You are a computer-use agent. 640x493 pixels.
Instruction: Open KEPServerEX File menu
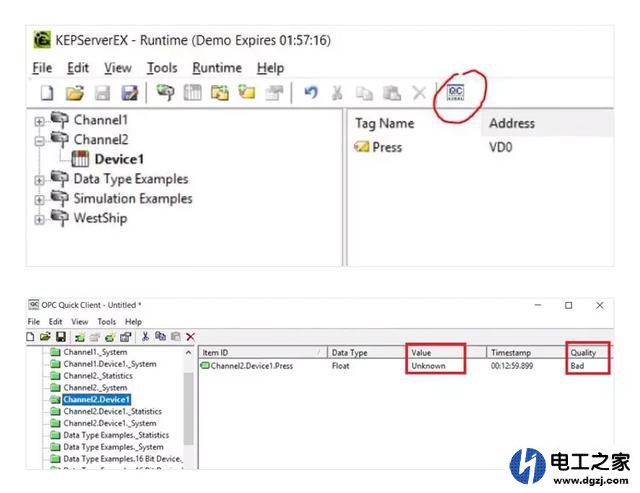coord(42,68)
